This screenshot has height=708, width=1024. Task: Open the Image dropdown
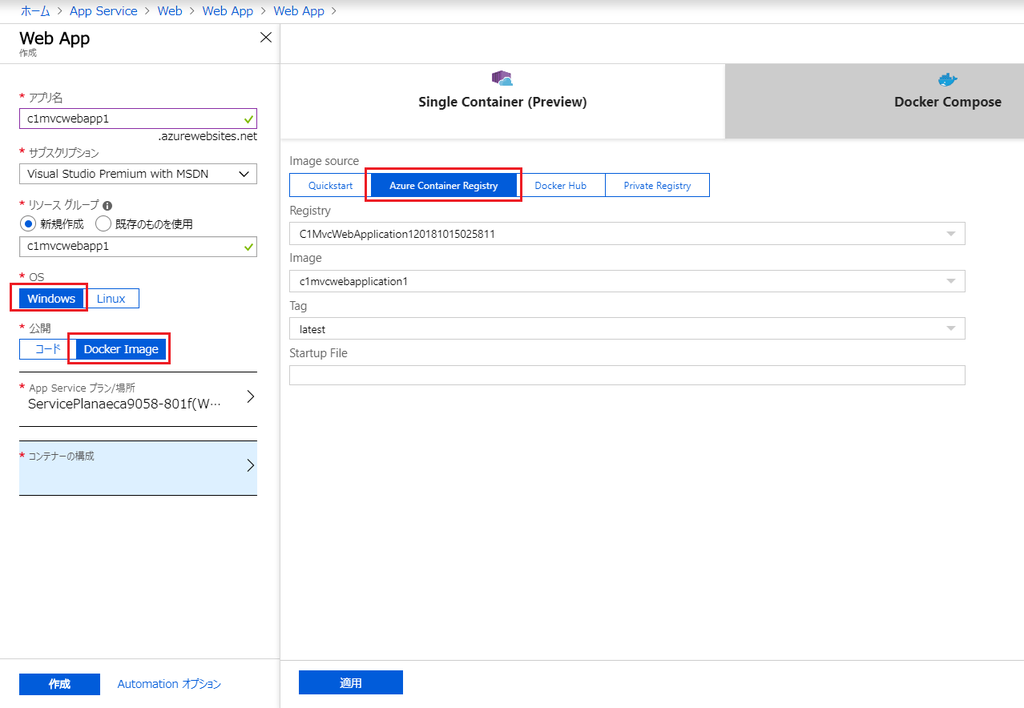point(627,282)
